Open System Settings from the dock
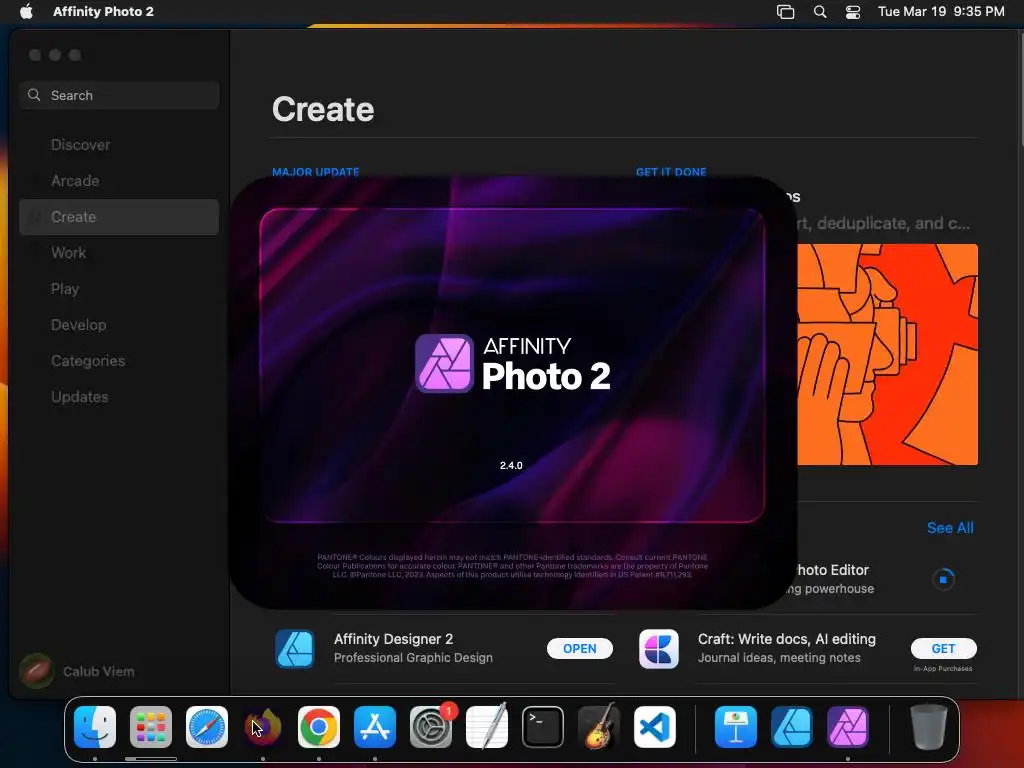 click(x=431, y=727)
